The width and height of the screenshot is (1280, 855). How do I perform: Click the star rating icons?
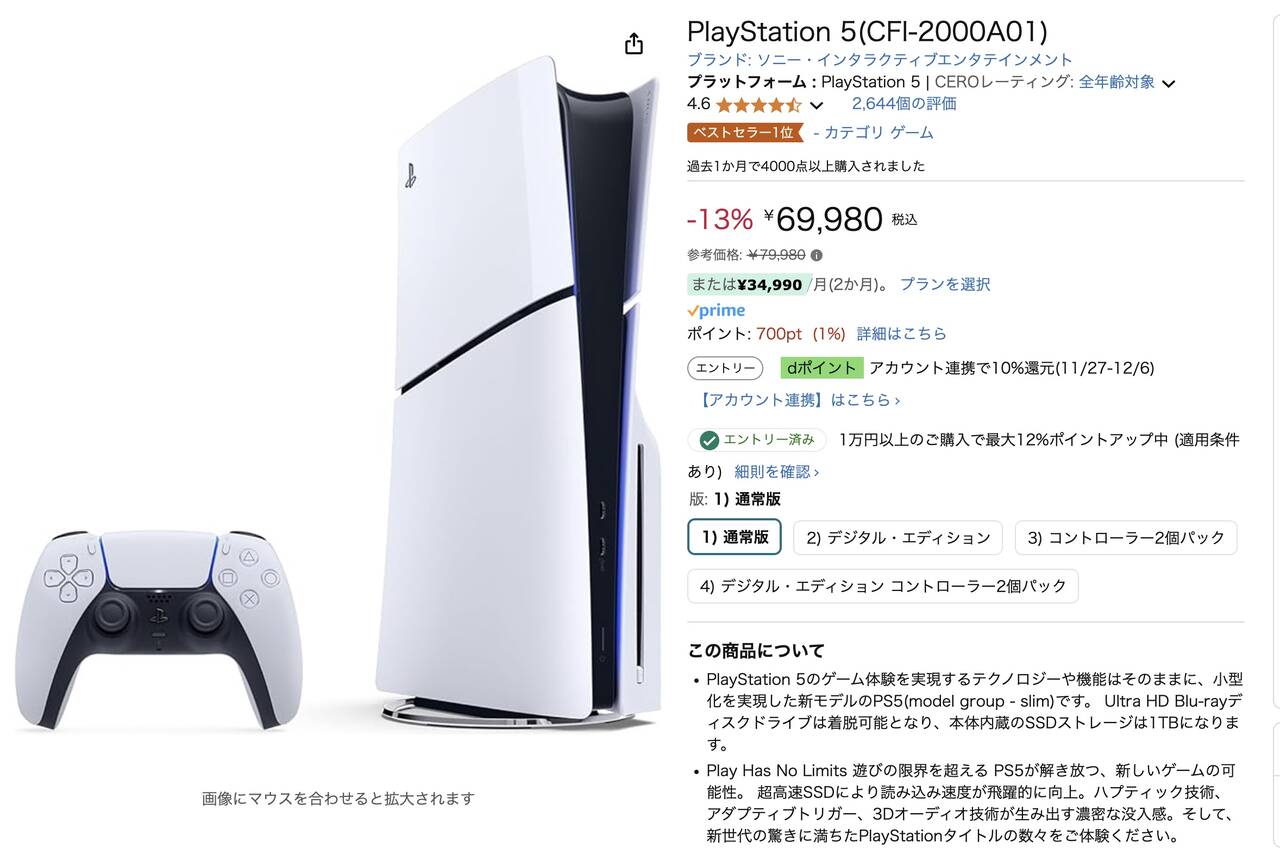pyautogui.click(x=759, y=104)
